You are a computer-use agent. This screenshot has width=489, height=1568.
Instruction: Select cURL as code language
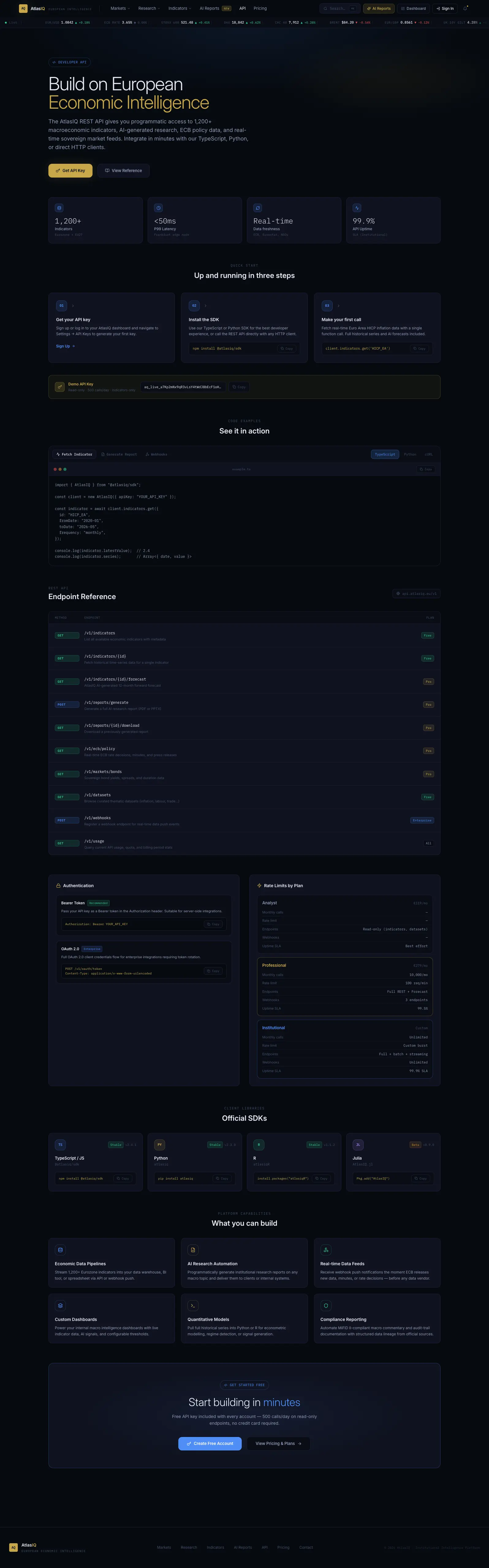[429, 454]
